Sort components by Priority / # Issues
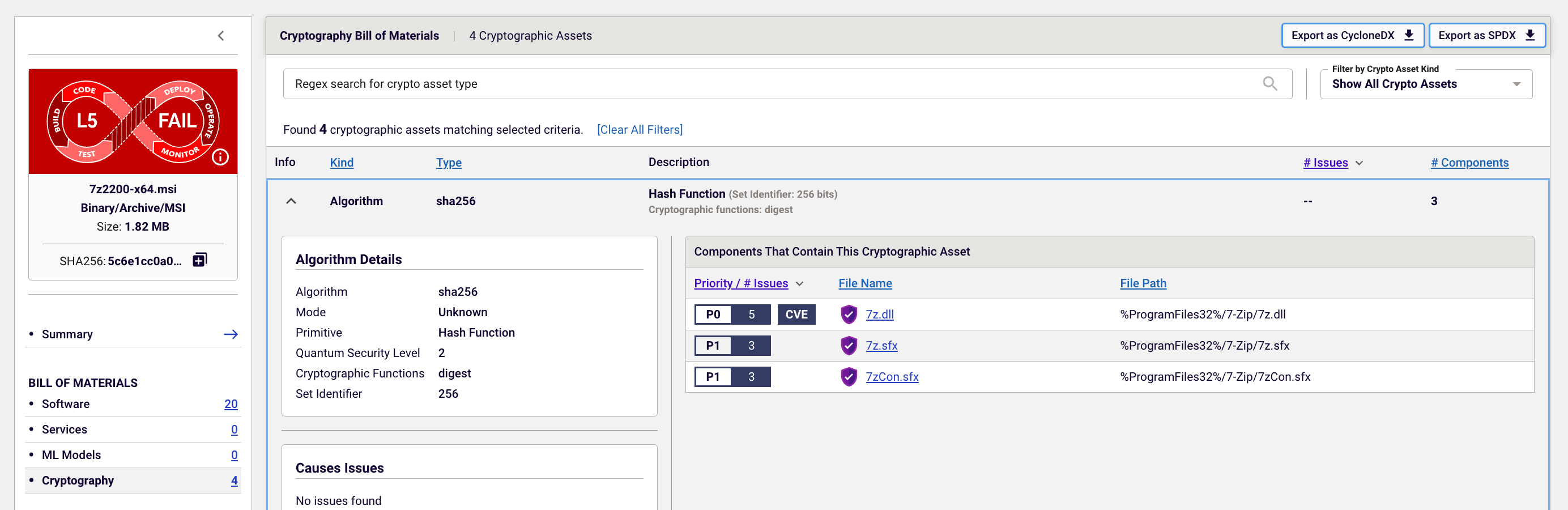 coord(740,283)
